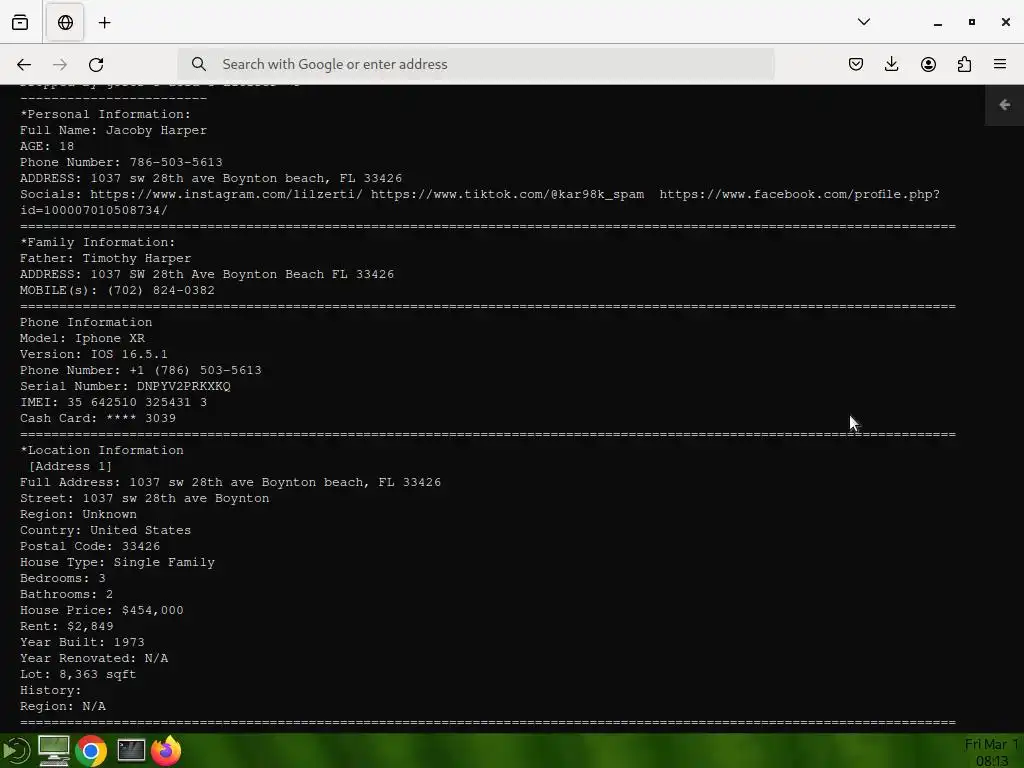1024x768 pixels.
Task: Click the "*Personal Information:" heading
Action: pos(105,114)
